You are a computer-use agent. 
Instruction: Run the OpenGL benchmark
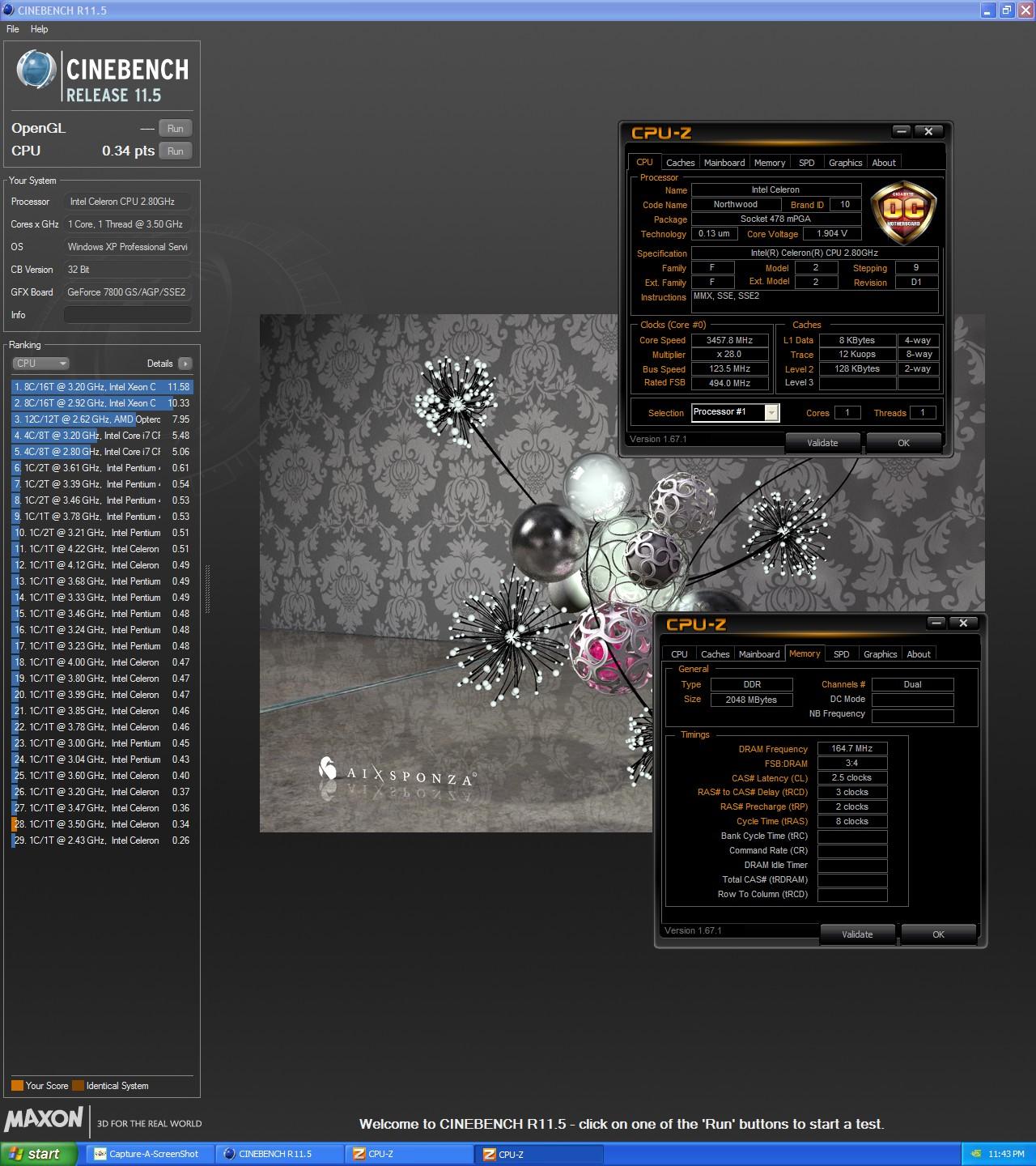(175, 128)
